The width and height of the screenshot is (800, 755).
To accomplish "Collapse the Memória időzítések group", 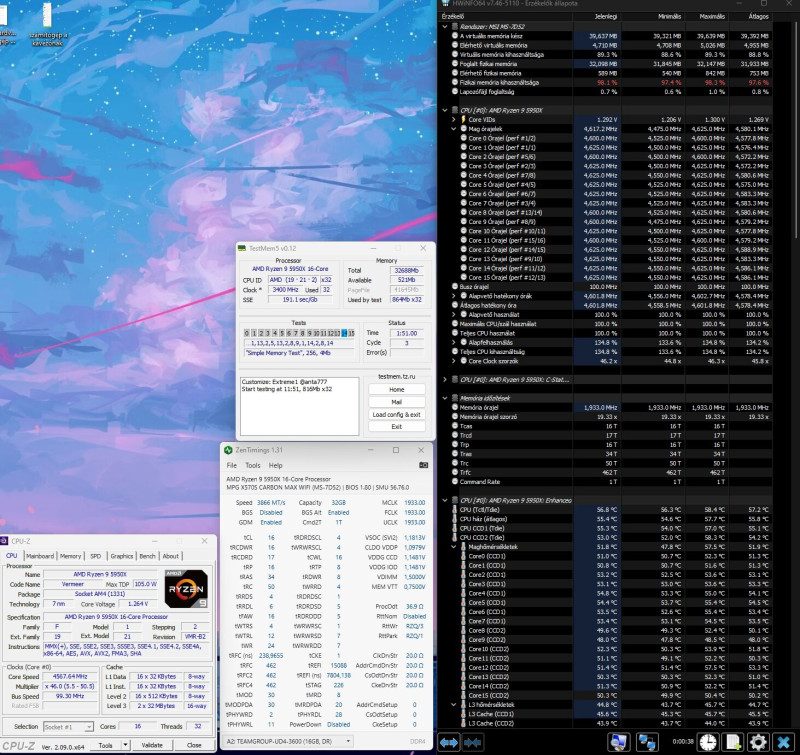I will tap(445, 398).
